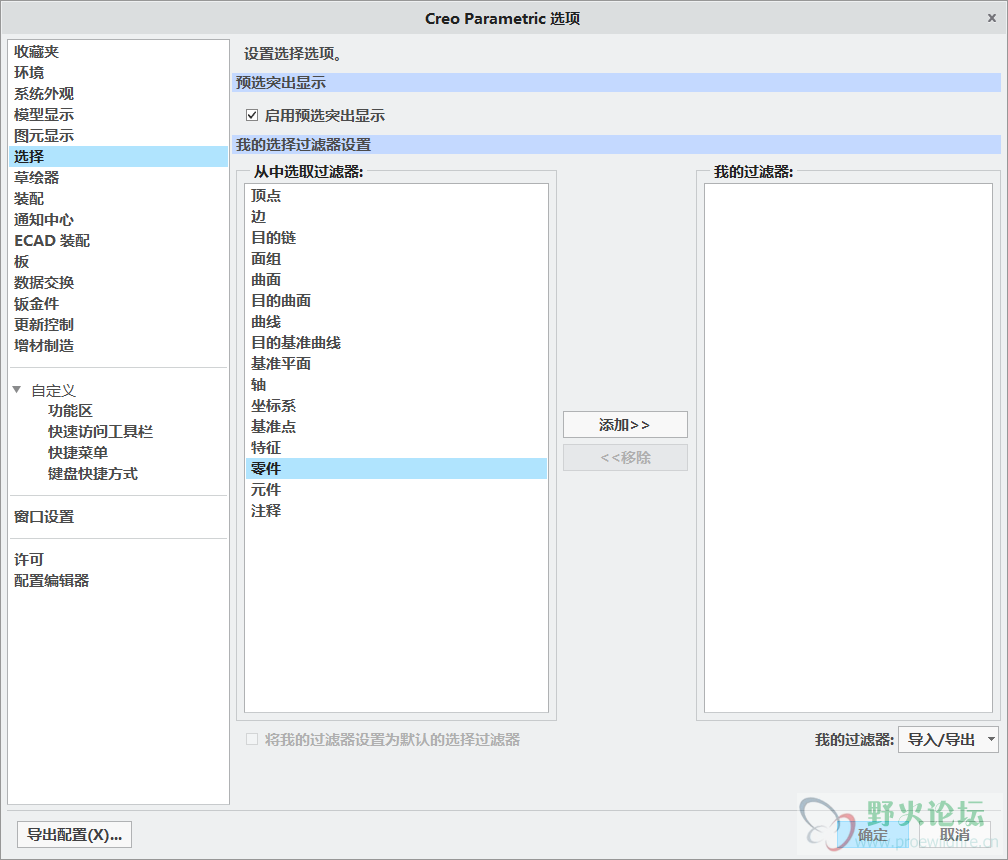The height and width of the screenshot is (860, 1008).
Task: Select the 基准点 filter
Action: [x=396, y=427]
